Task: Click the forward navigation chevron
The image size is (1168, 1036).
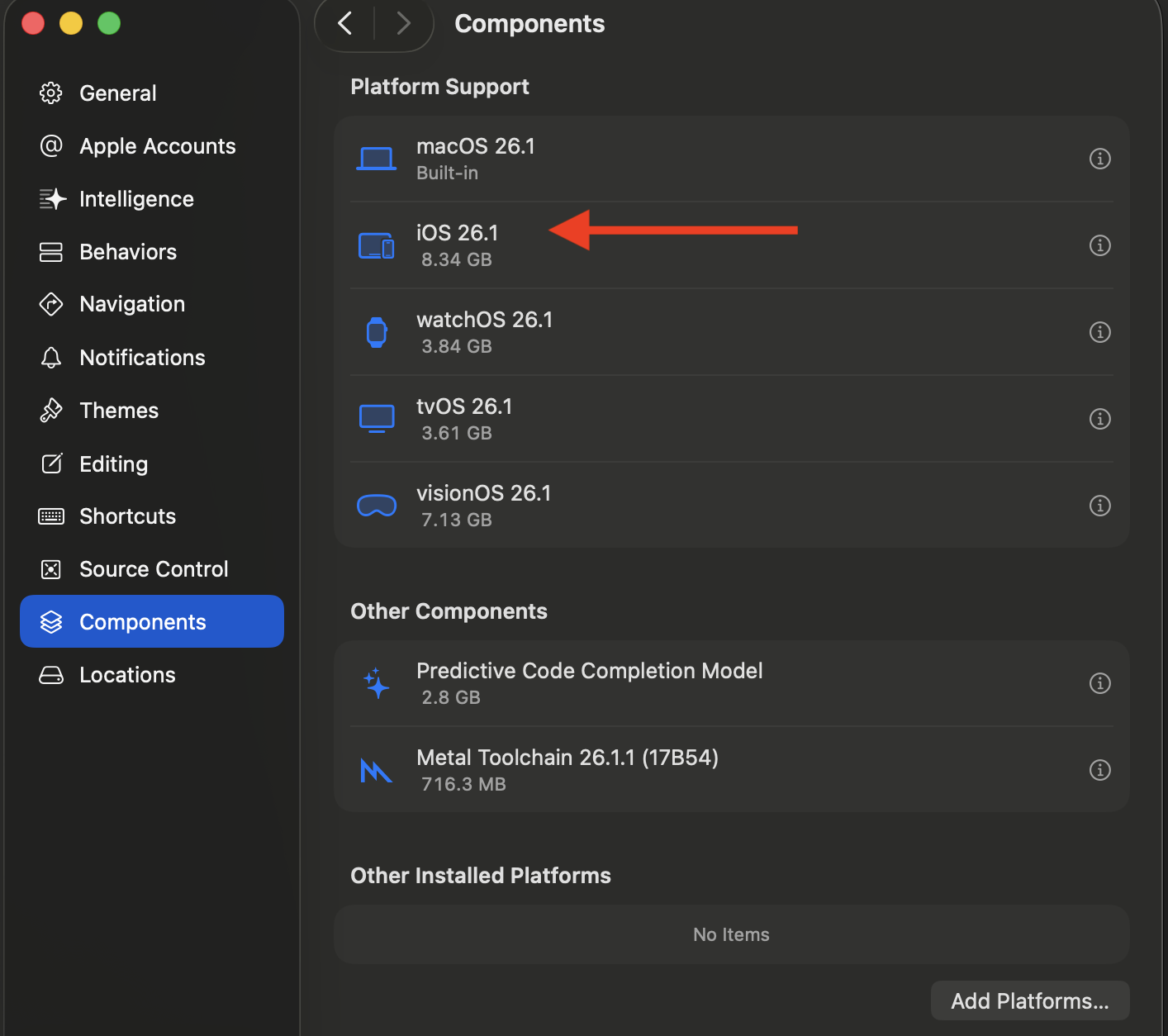Action: (403, 23)
